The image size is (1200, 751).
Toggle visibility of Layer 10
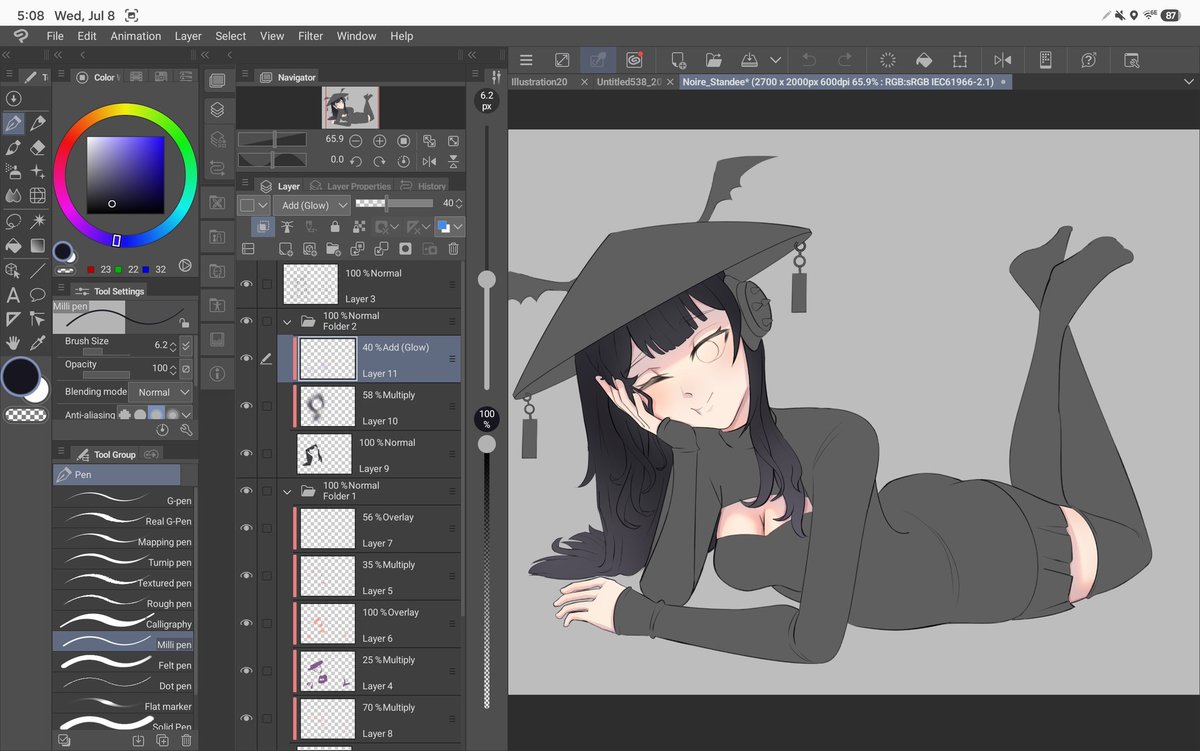[x=247, y=406]
